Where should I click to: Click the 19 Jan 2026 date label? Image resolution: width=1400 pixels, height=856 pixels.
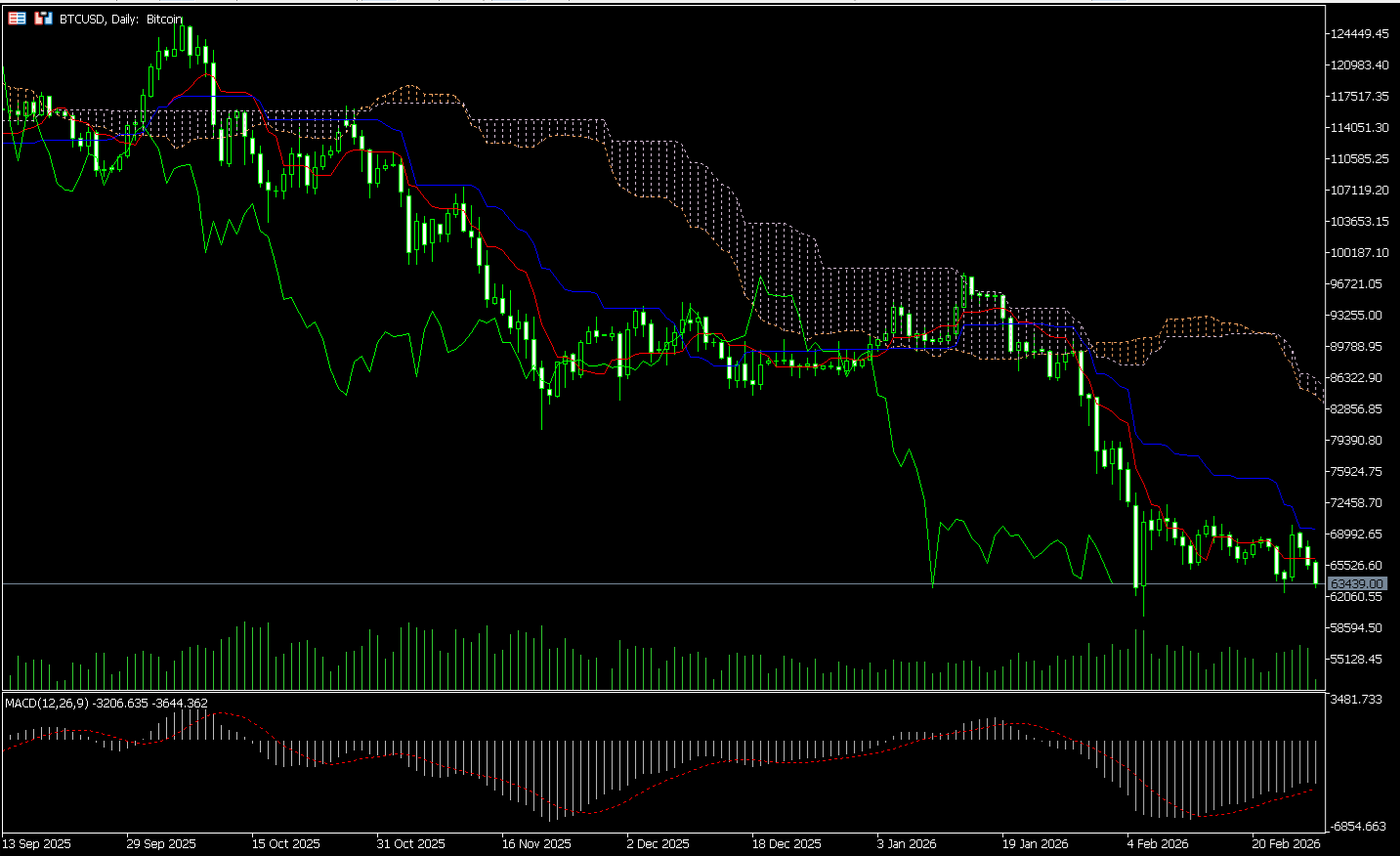click(x=1036, y=843)
